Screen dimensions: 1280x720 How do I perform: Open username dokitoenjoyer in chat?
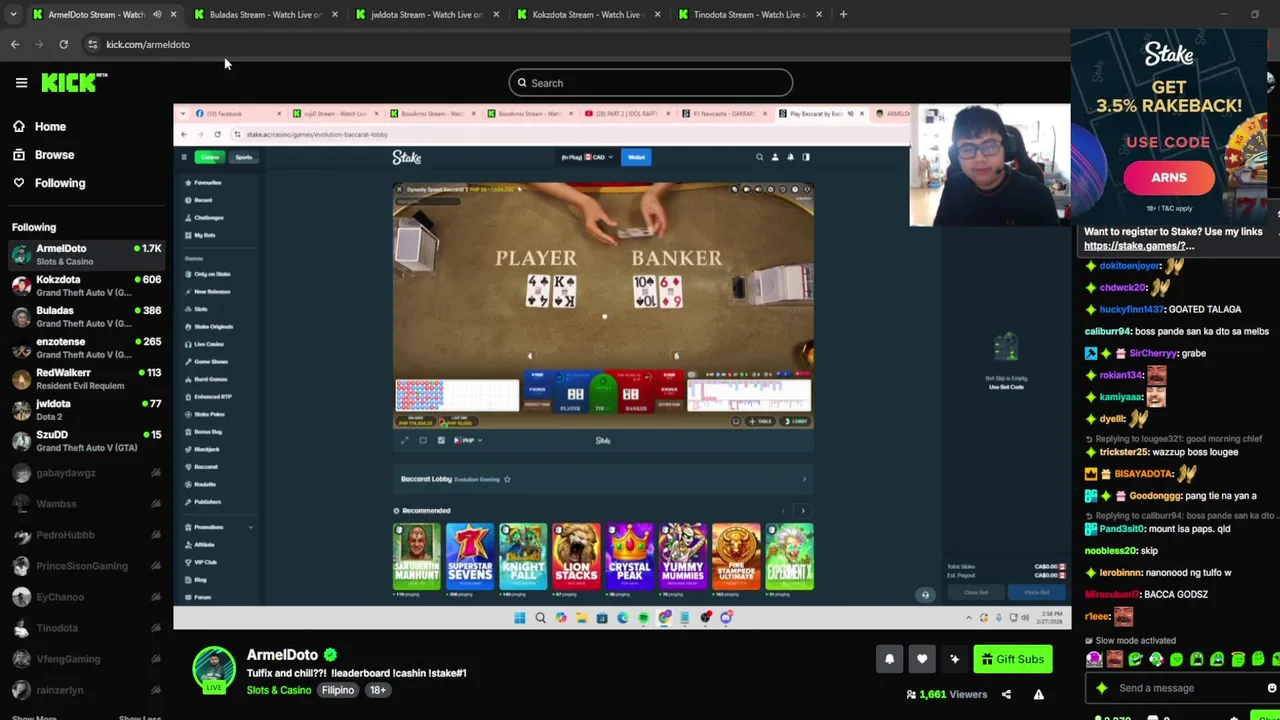point(1130,266)
